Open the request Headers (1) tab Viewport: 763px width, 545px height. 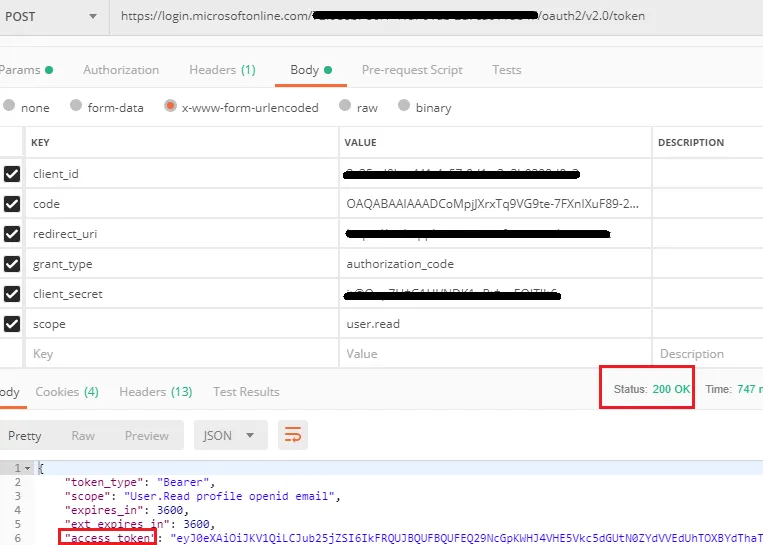coord(222,70)
